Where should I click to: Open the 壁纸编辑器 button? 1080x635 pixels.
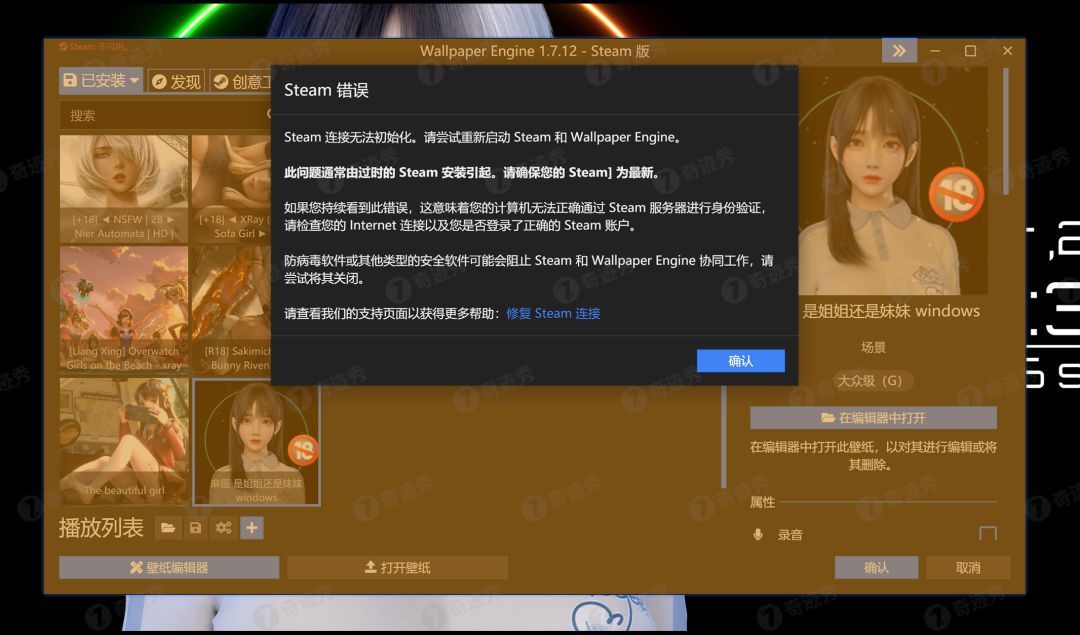click(169, 568)
